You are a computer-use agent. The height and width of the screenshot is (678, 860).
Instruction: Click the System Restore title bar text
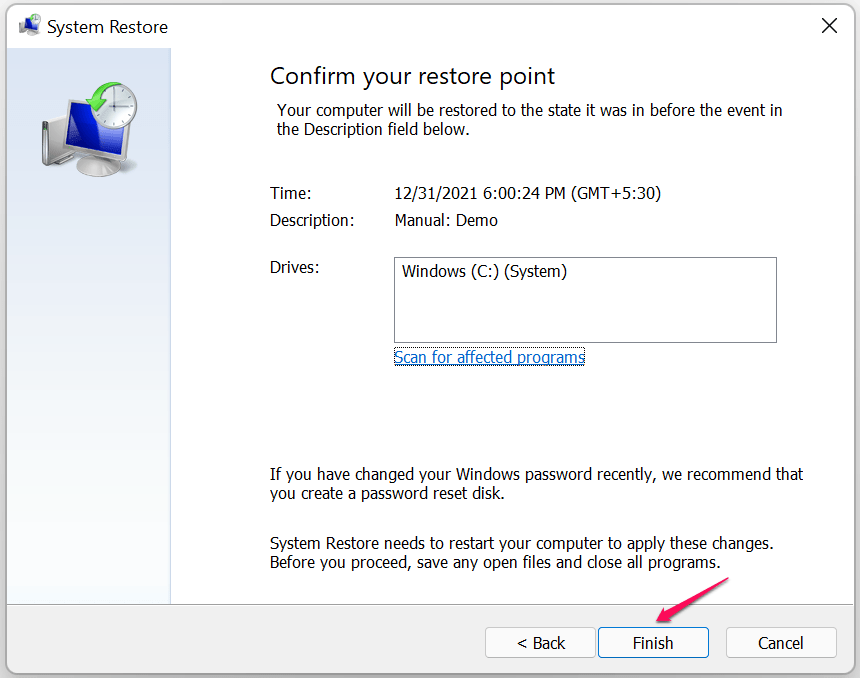pyautogui.click(x=108, y=27)
